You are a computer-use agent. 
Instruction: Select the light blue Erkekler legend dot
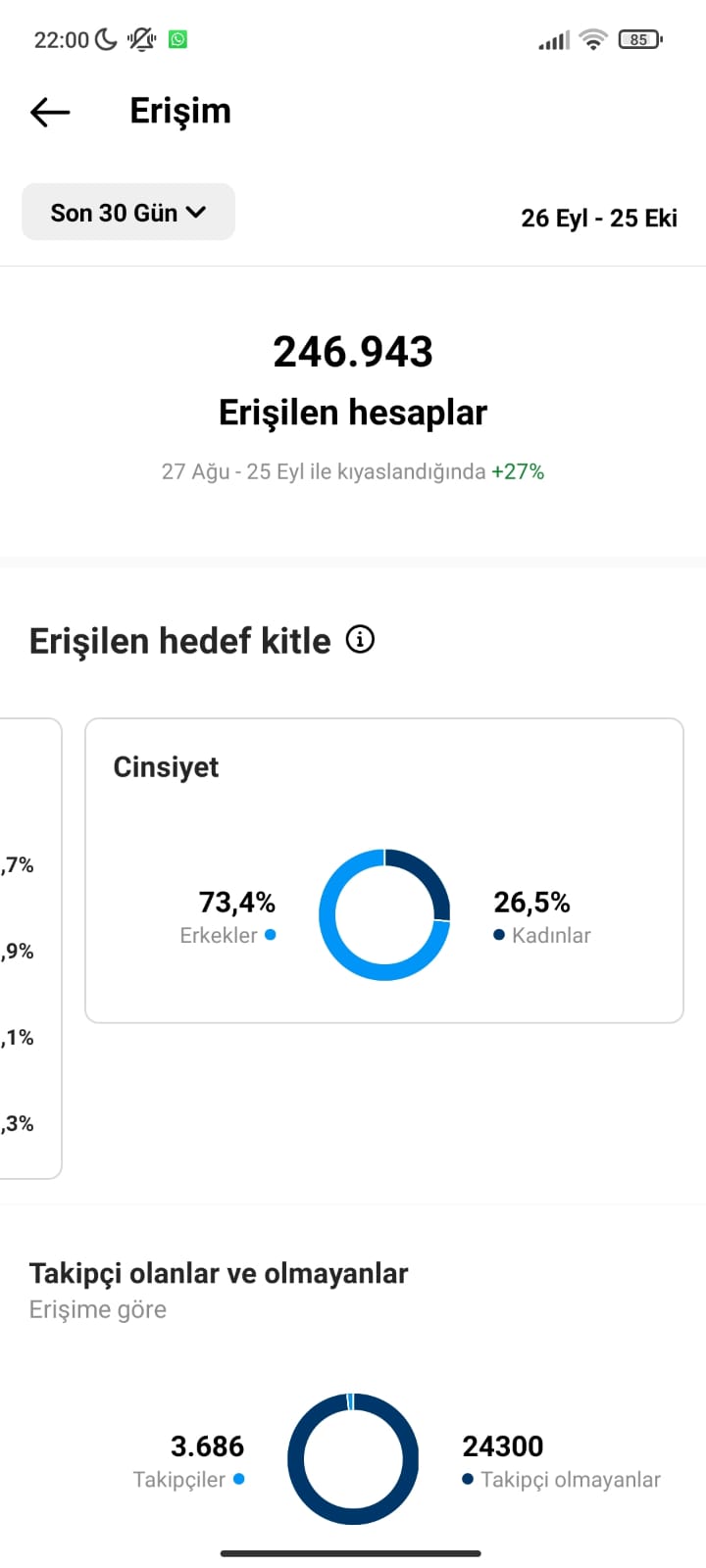271,935
